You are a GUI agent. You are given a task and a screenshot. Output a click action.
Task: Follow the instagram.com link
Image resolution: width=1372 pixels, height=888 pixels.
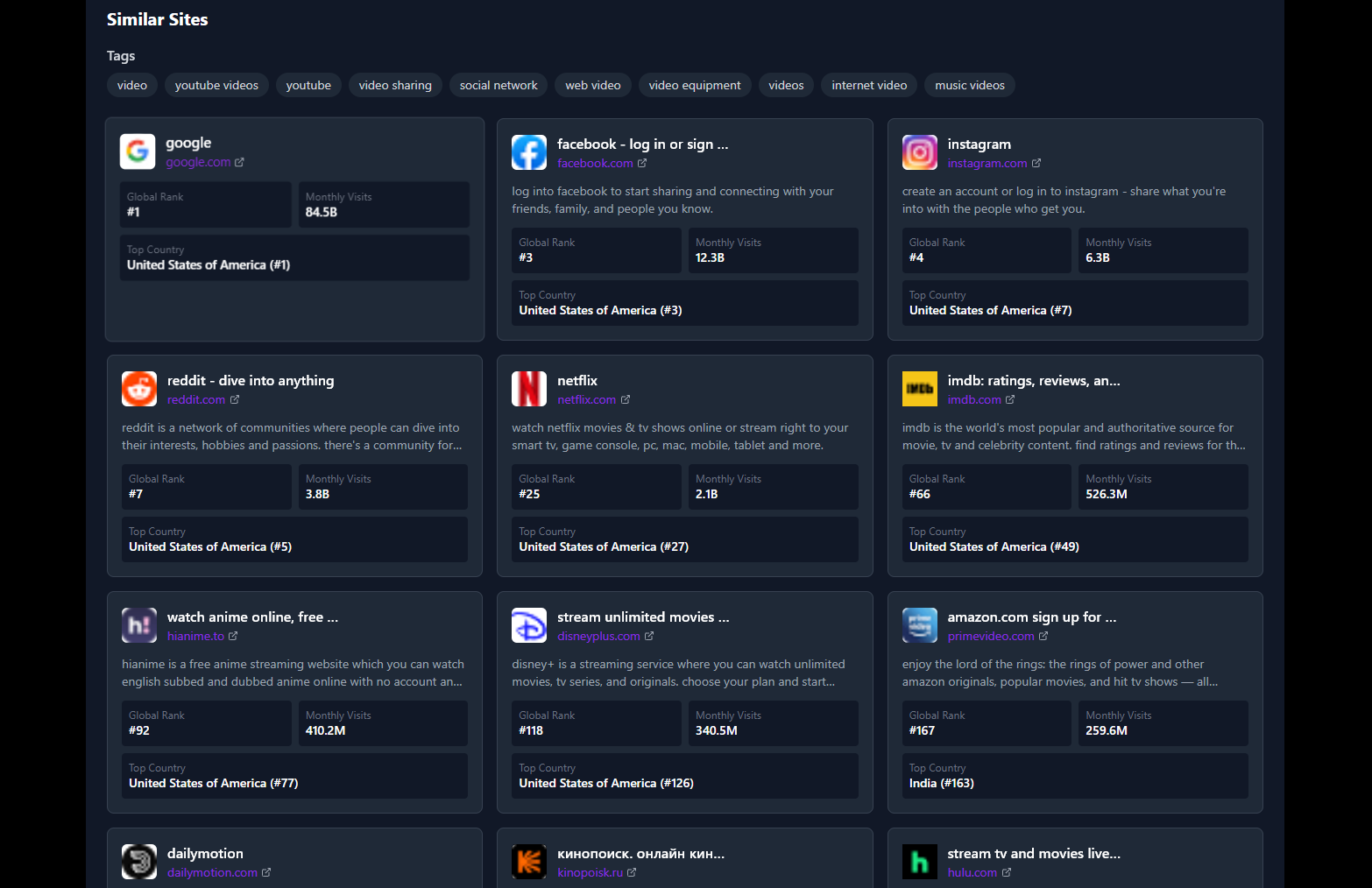[987, 163]
